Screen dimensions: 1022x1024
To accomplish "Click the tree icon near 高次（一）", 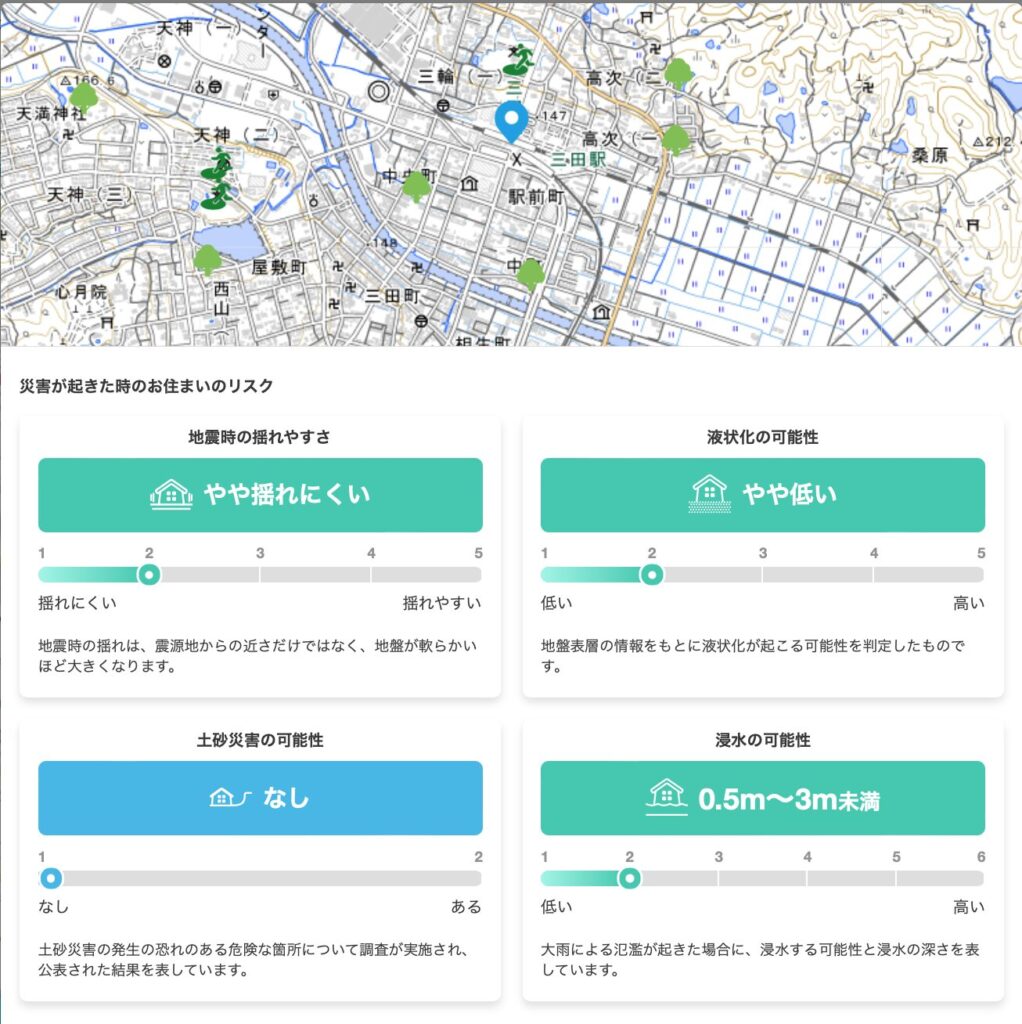I will 675,139.
